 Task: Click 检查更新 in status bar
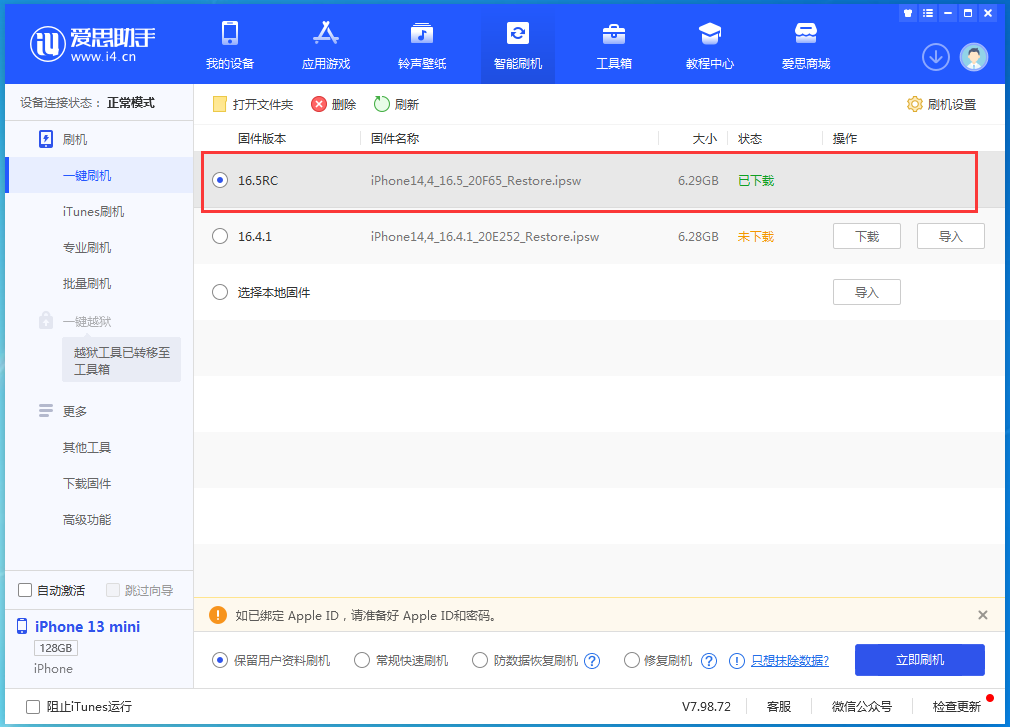(957, 706)
